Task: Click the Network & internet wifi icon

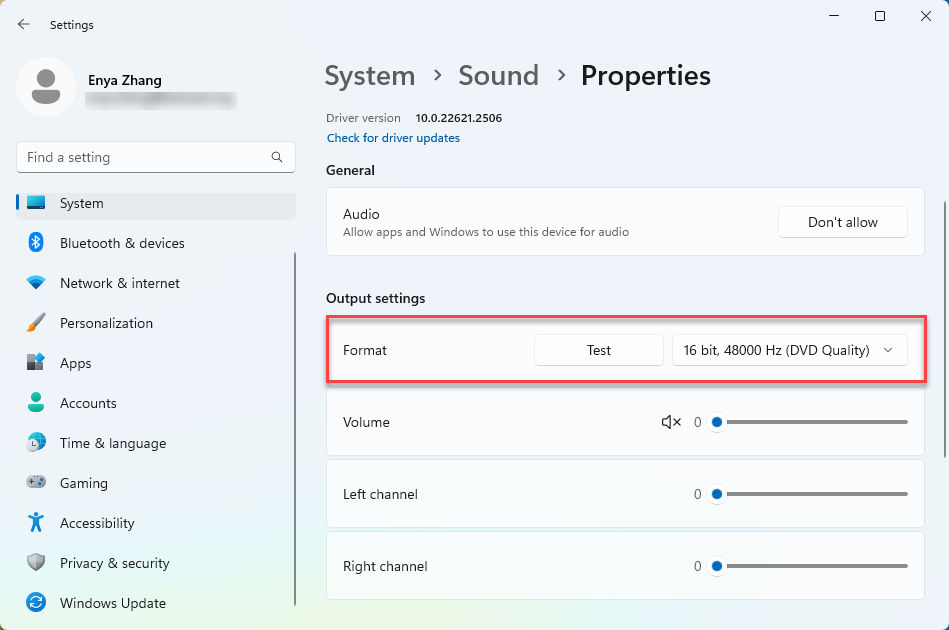Action: coord(36,283)
